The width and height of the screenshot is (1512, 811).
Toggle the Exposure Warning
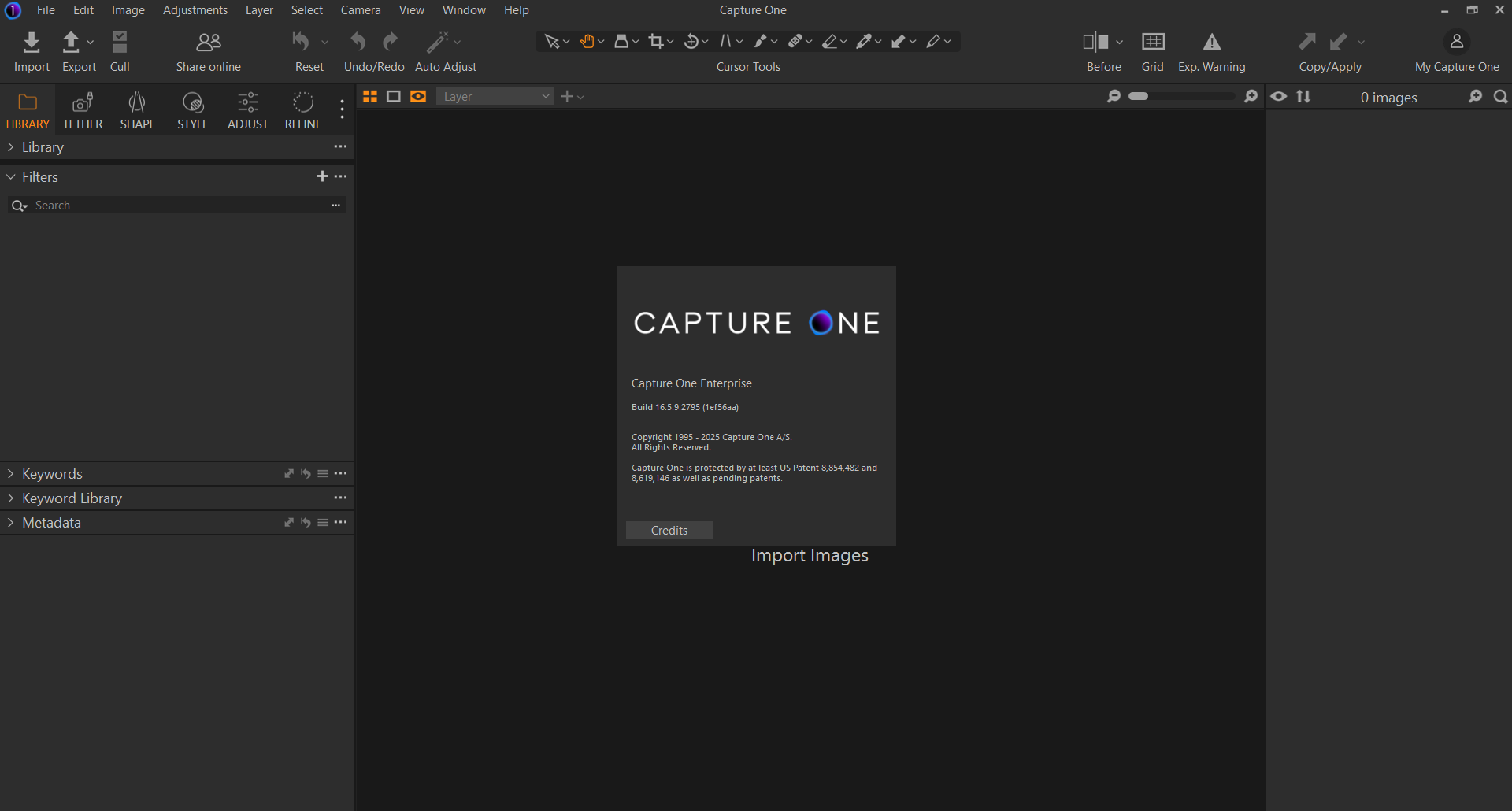pyautogui.click(x=1212, y=42)
